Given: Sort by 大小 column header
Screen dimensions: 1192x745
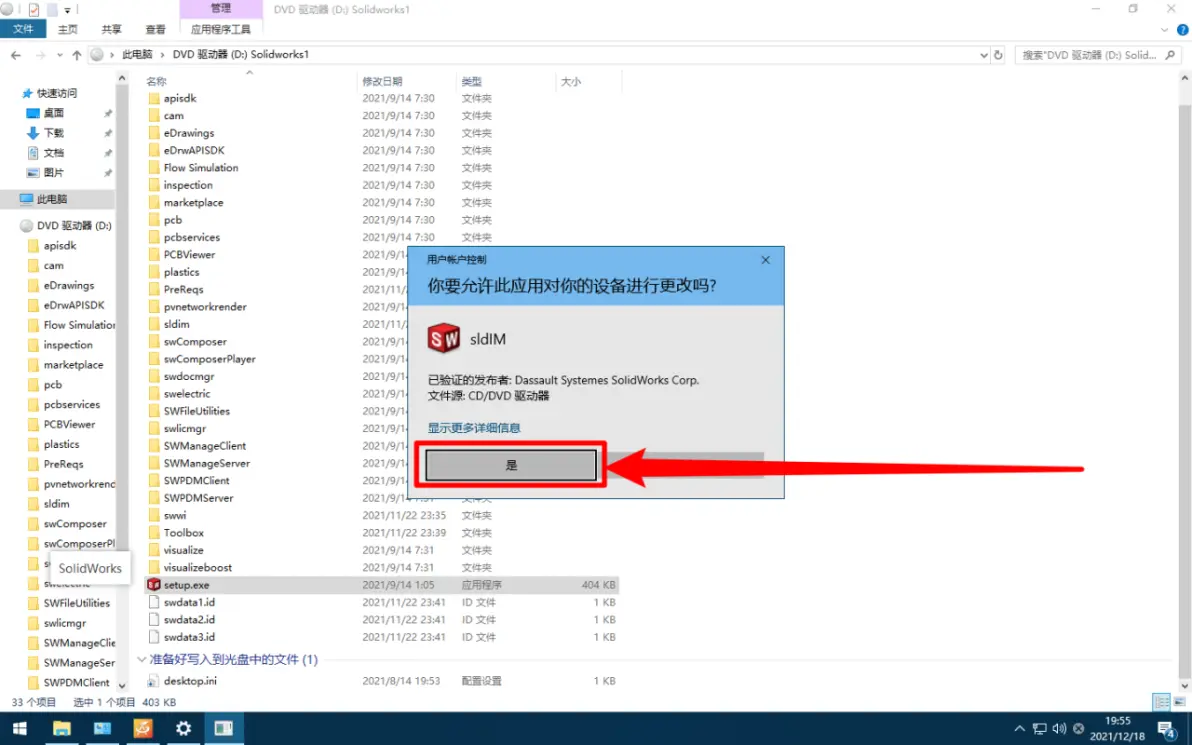Looking at the screenshot, I should (x=571, y=81).
